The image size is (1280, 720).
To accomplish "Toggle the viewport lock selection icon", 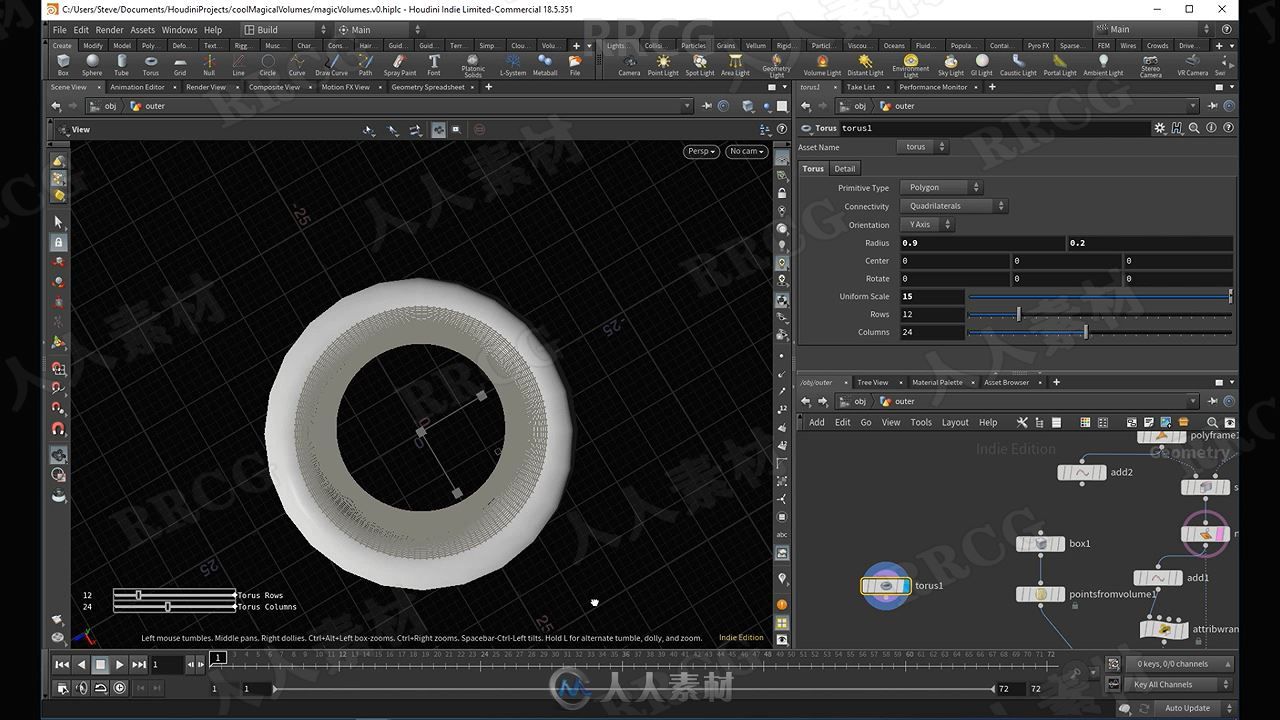I will [59, 242].
